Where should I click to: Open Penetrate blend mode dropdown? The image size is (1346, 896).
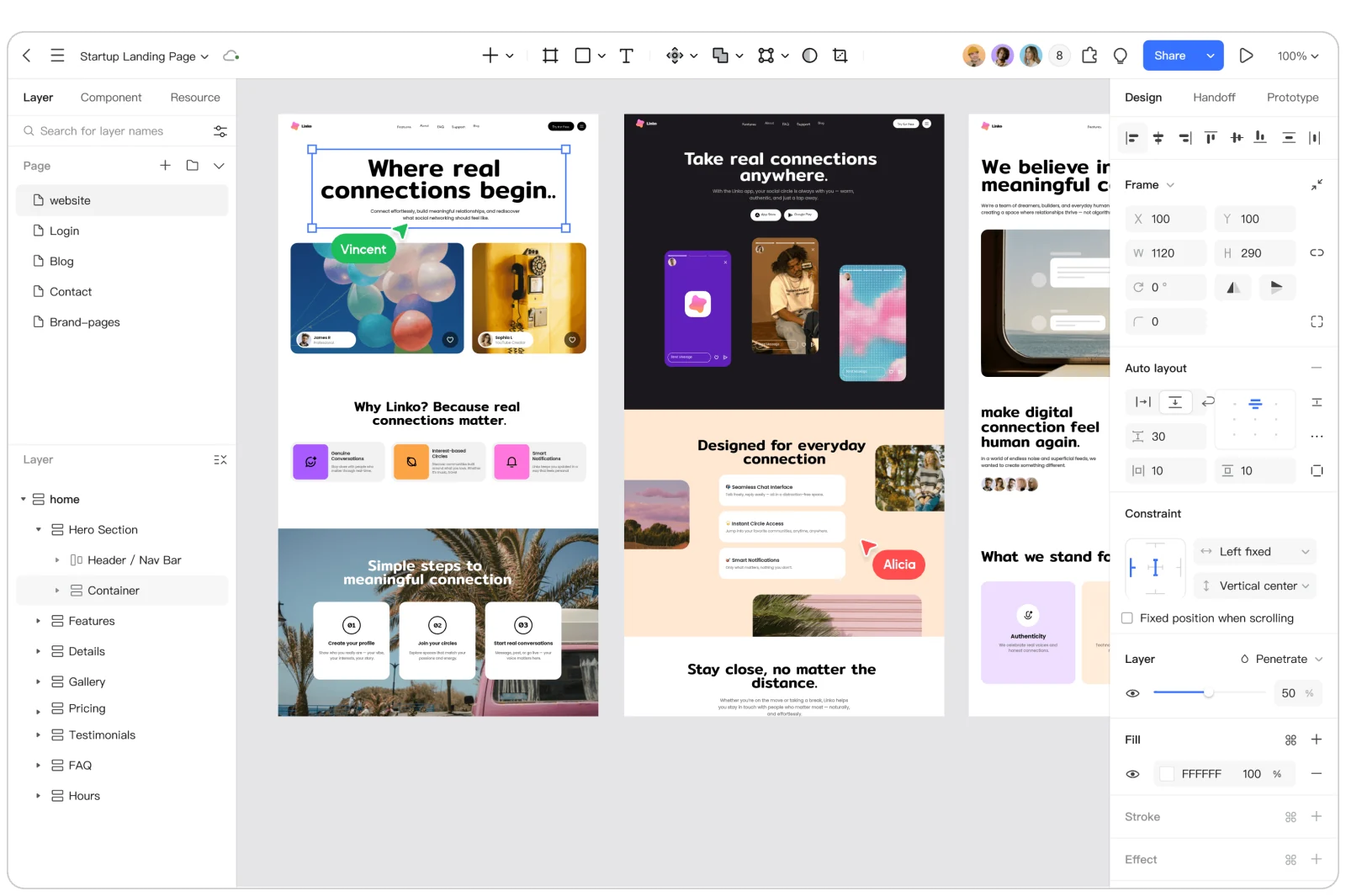tap(1281, 660)
